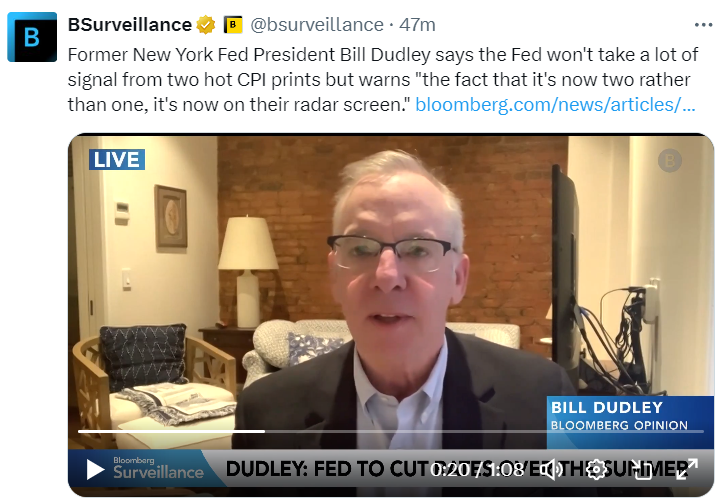Click the gold verified badge
This screenshot has width=724, height=503.
click(x=206, y=24)
